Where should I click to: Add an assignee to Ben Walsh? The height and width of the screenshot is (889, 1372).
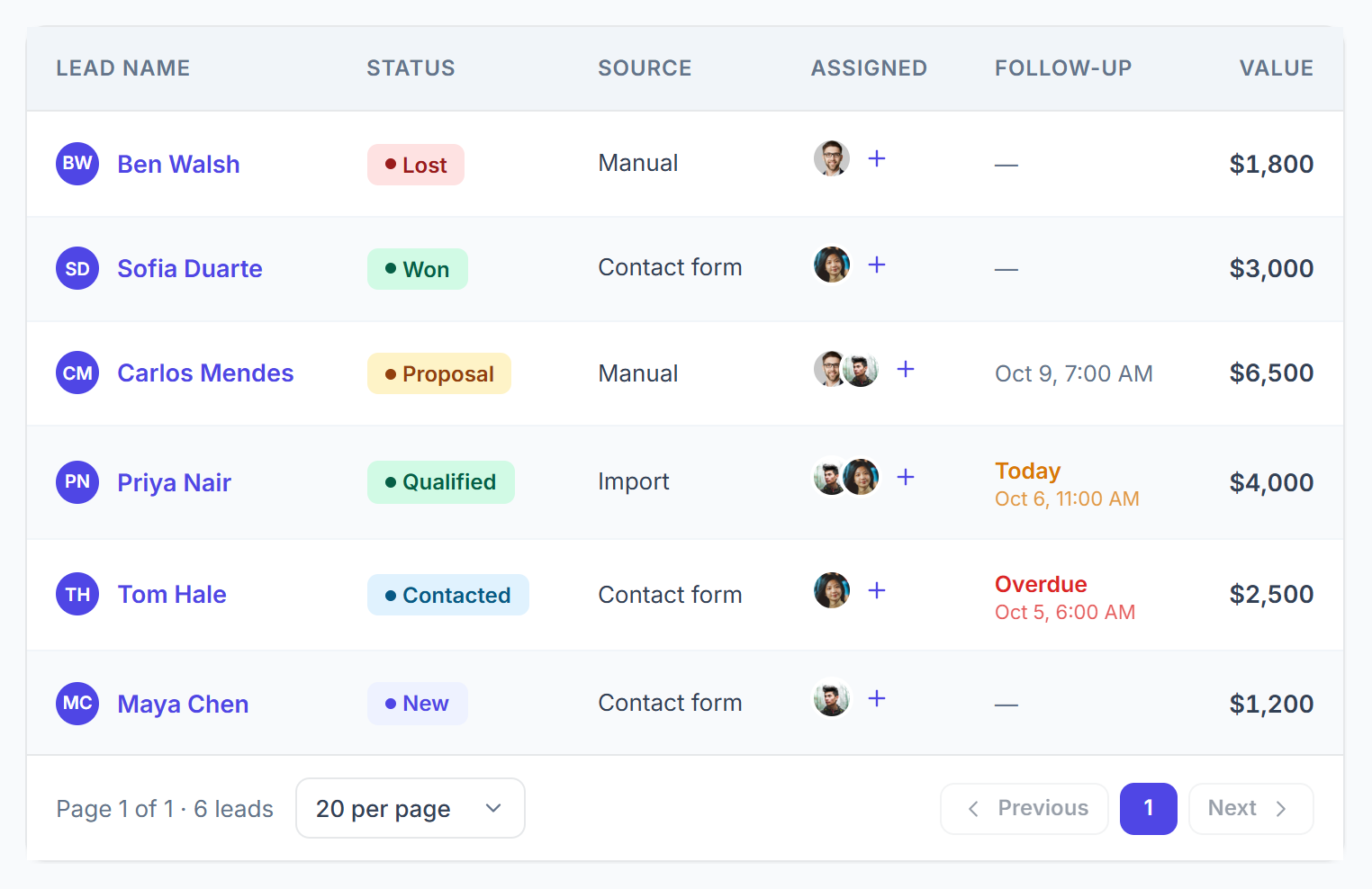click(877, 159)
